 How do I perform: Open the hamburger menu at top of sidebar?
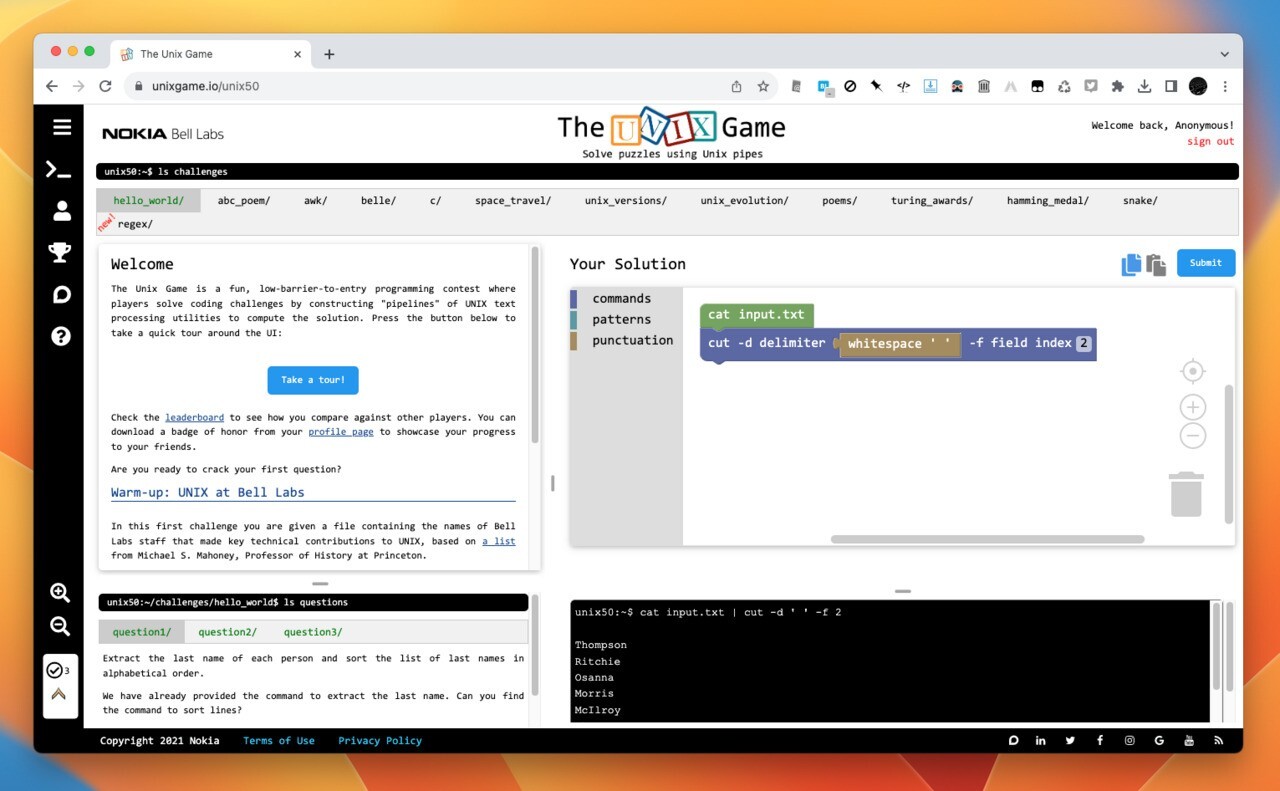pyautogui.click(x=60, y=127)
